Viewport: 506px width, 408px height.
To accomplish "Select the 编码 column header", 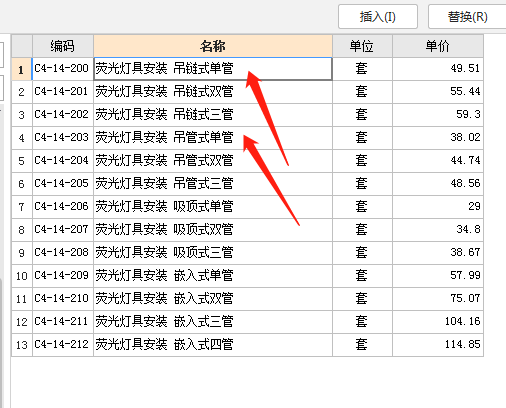I will tap(63, 46).
